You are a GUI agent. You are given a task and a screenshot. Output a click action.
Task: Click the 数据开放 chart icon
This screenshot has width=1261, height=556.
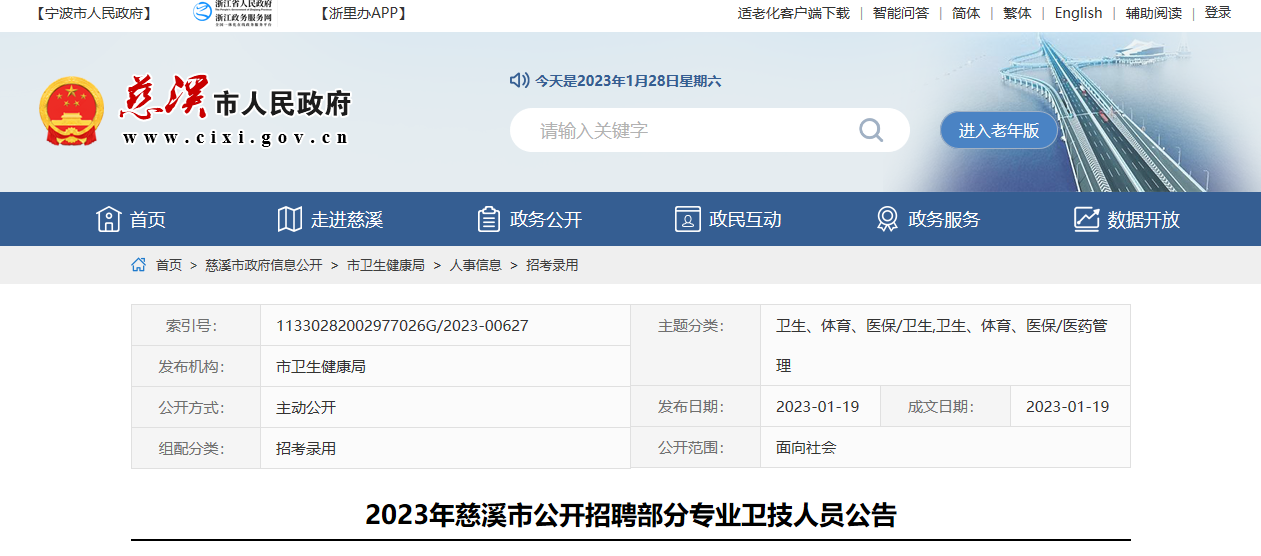[1086, 219]
